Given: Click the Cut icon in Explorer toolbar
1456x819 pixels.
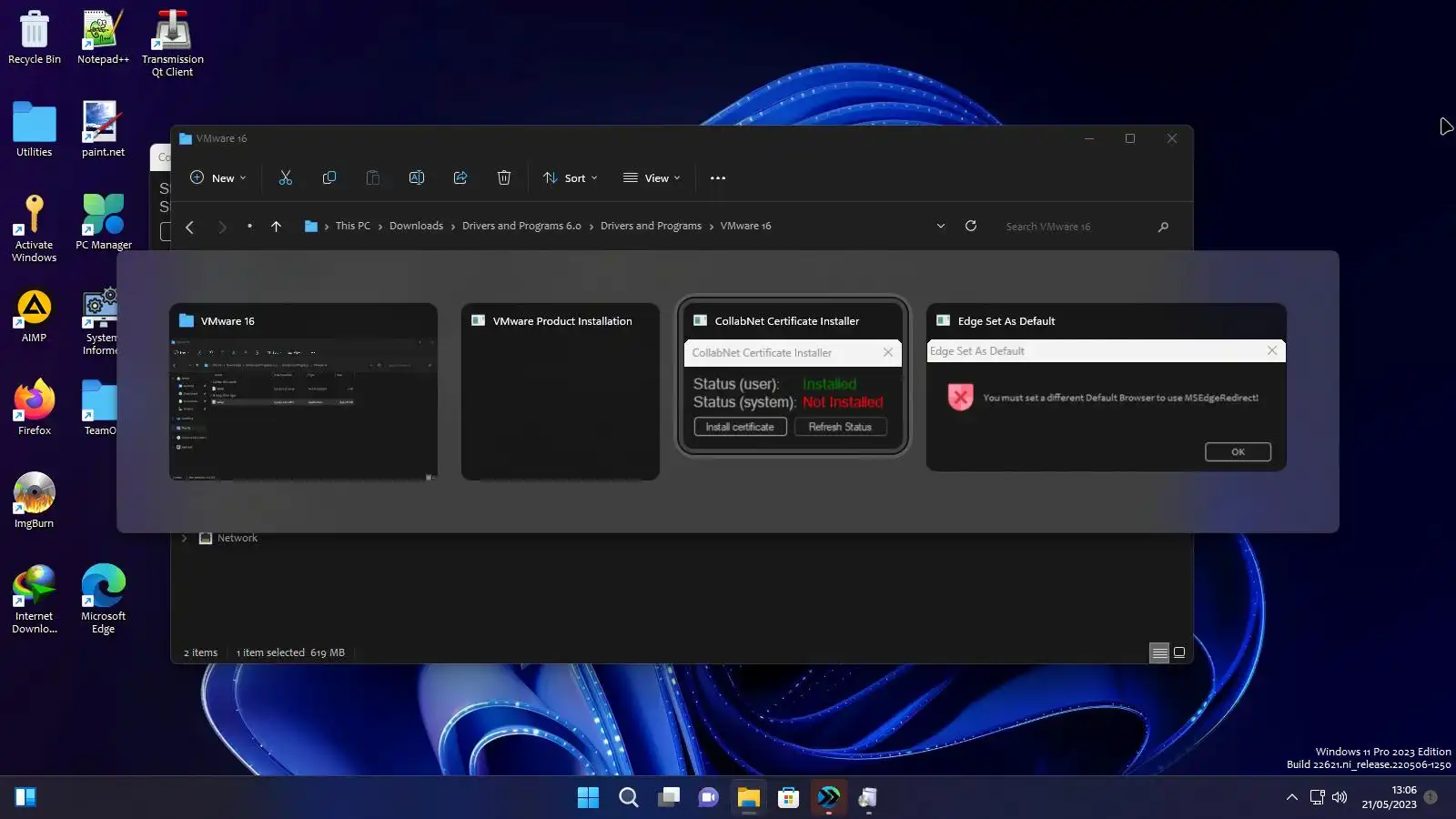Looking at the screenshot, I should (x=286, y=178).
